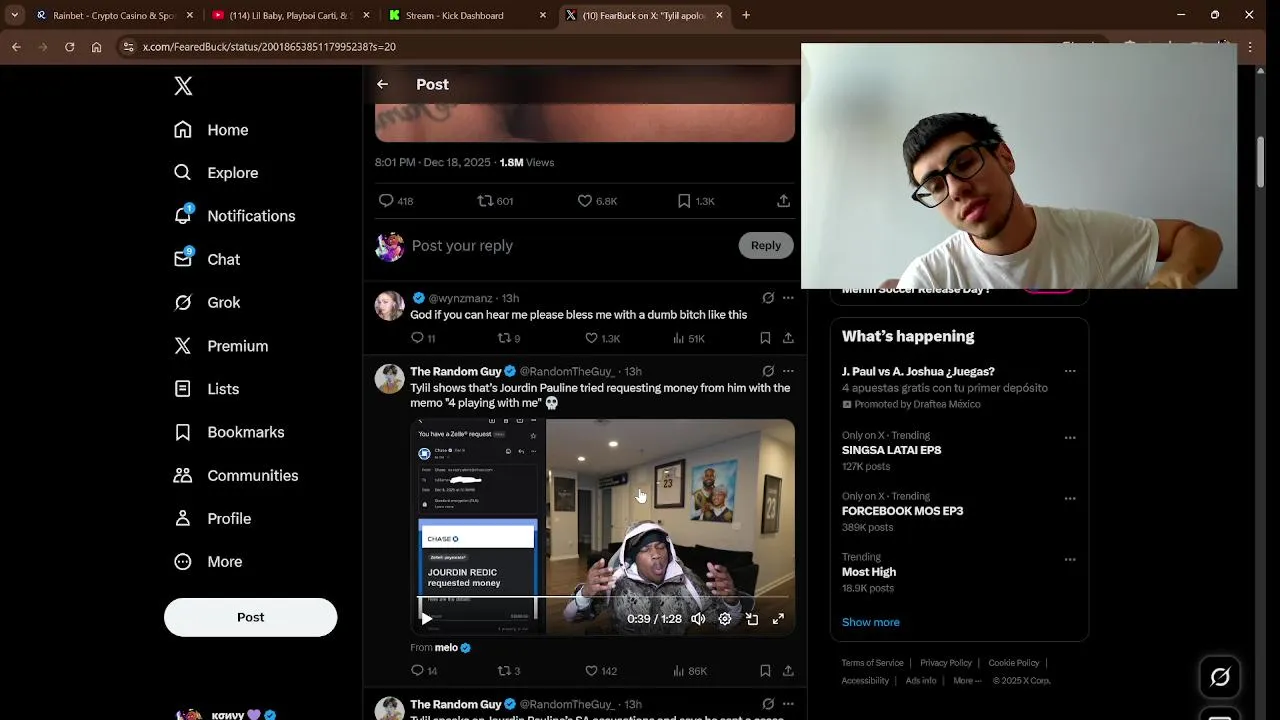The height and width of the screenshot is (720, 1280).
Task: Click the white Post button in sidebar
Action: point(250,617)
